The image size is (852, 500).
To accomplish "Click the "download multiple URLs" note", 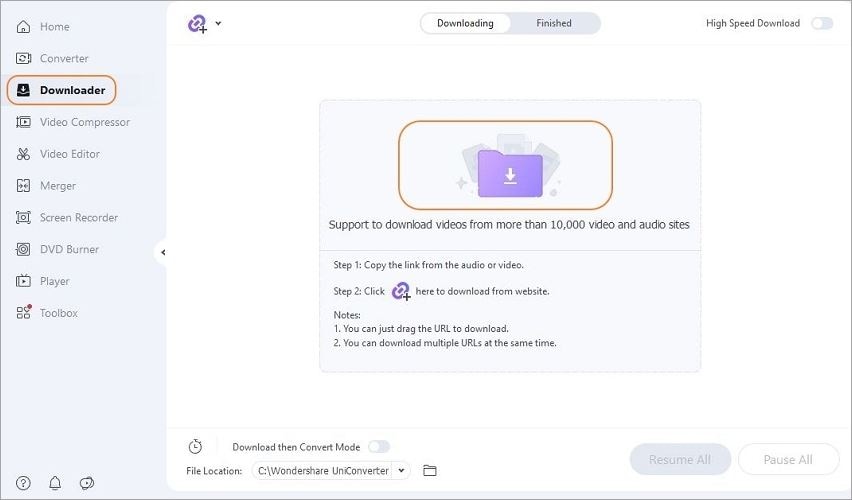I will pos(445,343).
